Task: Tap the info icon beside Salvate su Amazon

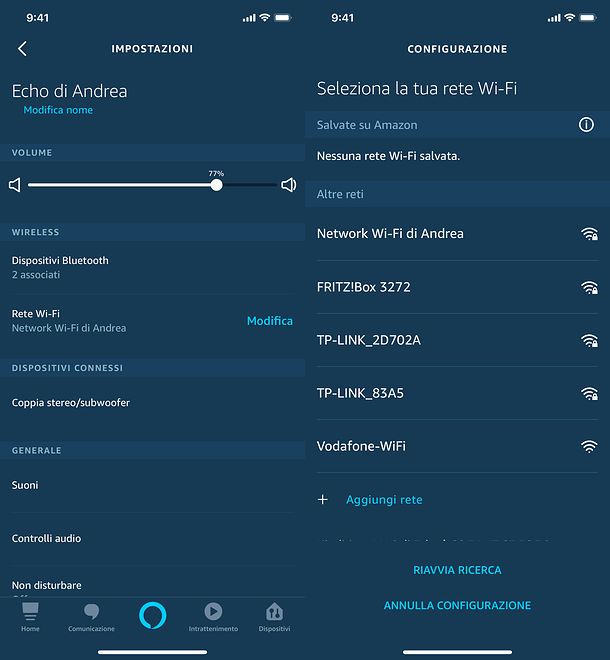Action: tap(586, 125)
